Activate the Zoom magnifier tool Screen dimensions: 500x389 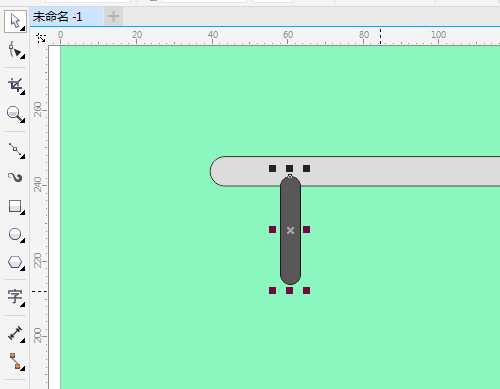(x=15, y=114)
